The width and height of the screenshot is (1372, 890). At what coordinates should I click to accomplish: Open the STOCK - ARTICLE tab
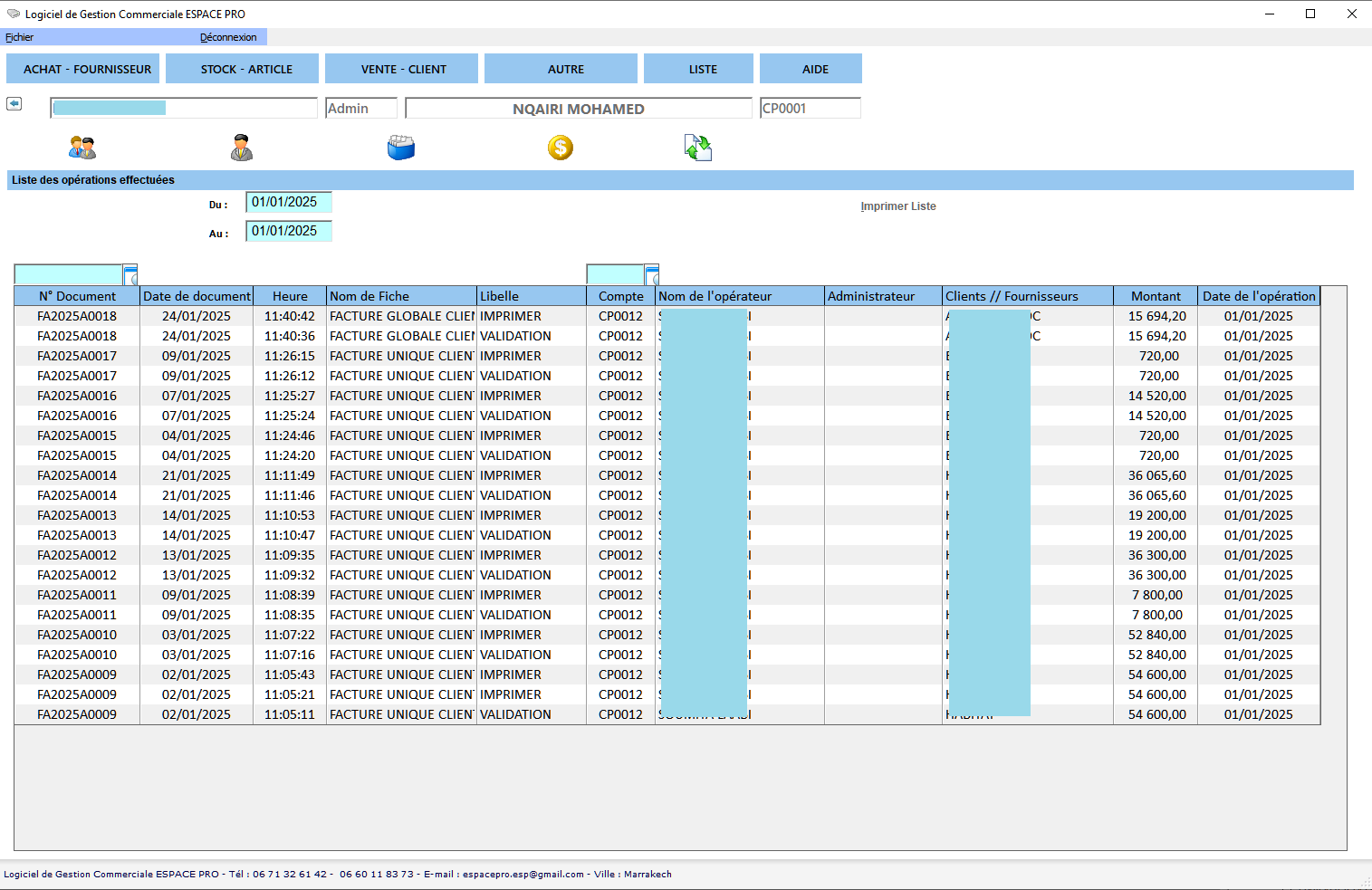[x=243, y=69]
